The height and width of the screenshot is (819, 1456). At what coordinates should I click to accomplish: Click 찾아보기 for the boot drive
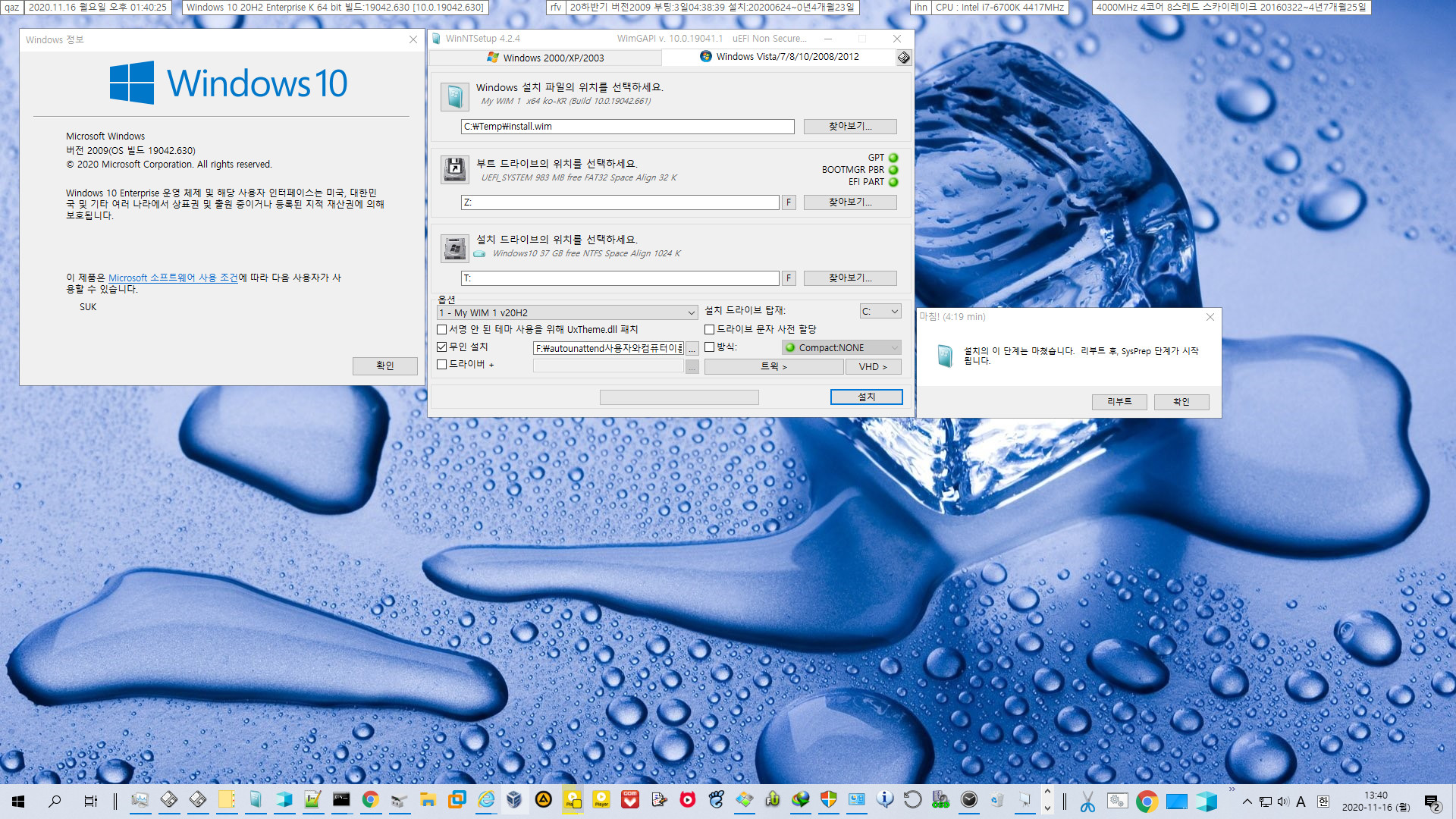[x=850, y=202]
